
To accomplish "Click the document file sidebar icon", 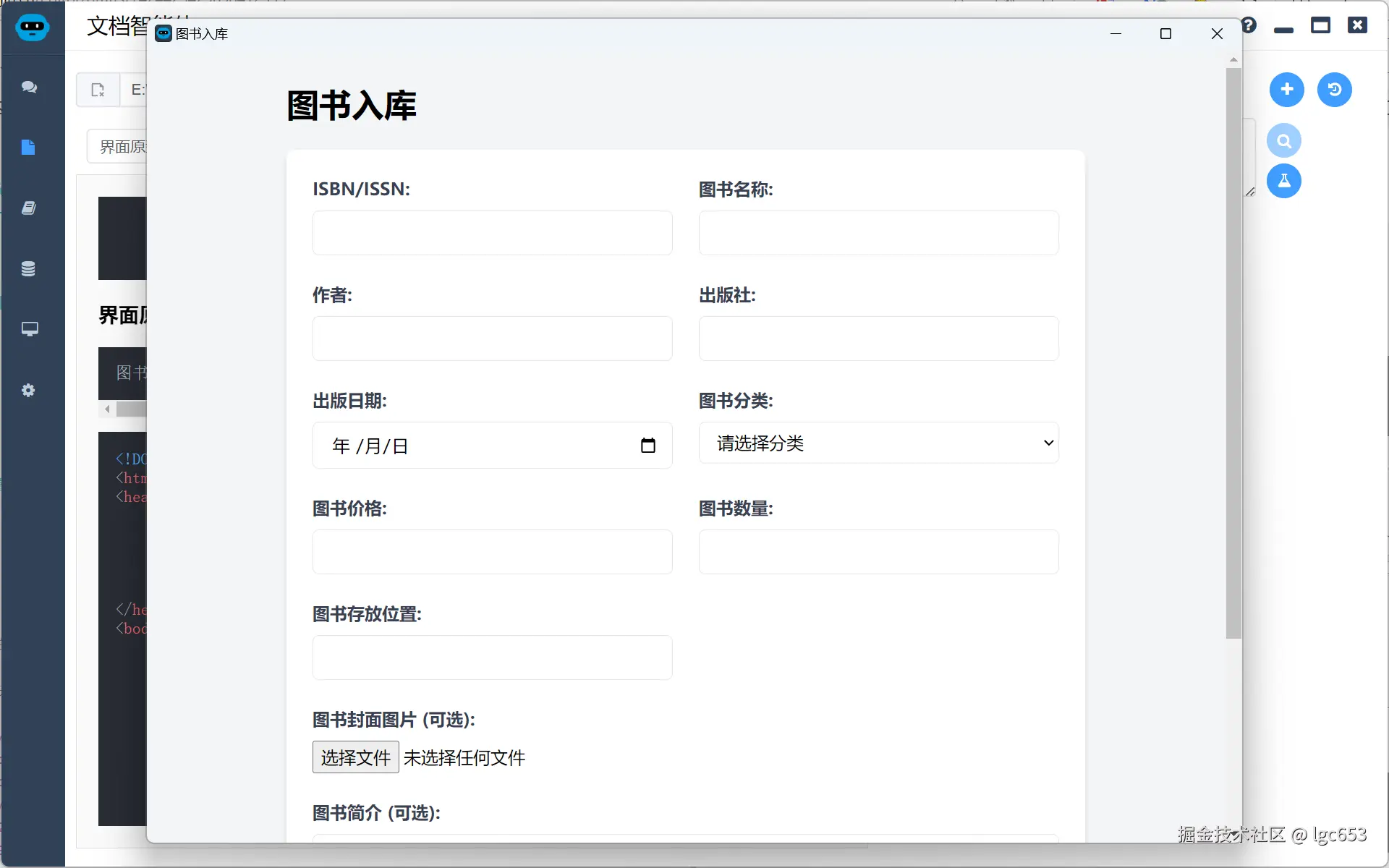I will (28, 148).
